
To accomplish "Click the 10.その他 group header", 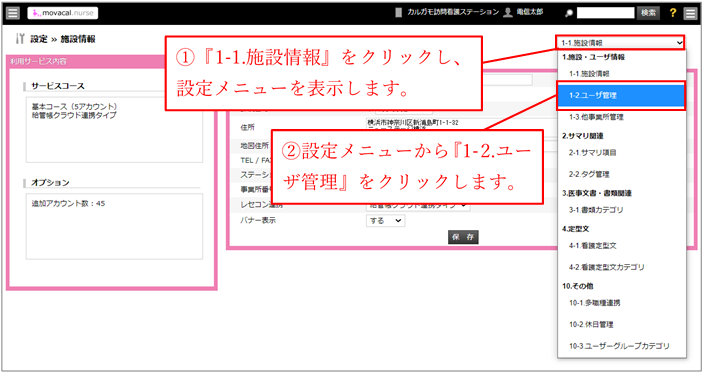I will tap(578, 285).
